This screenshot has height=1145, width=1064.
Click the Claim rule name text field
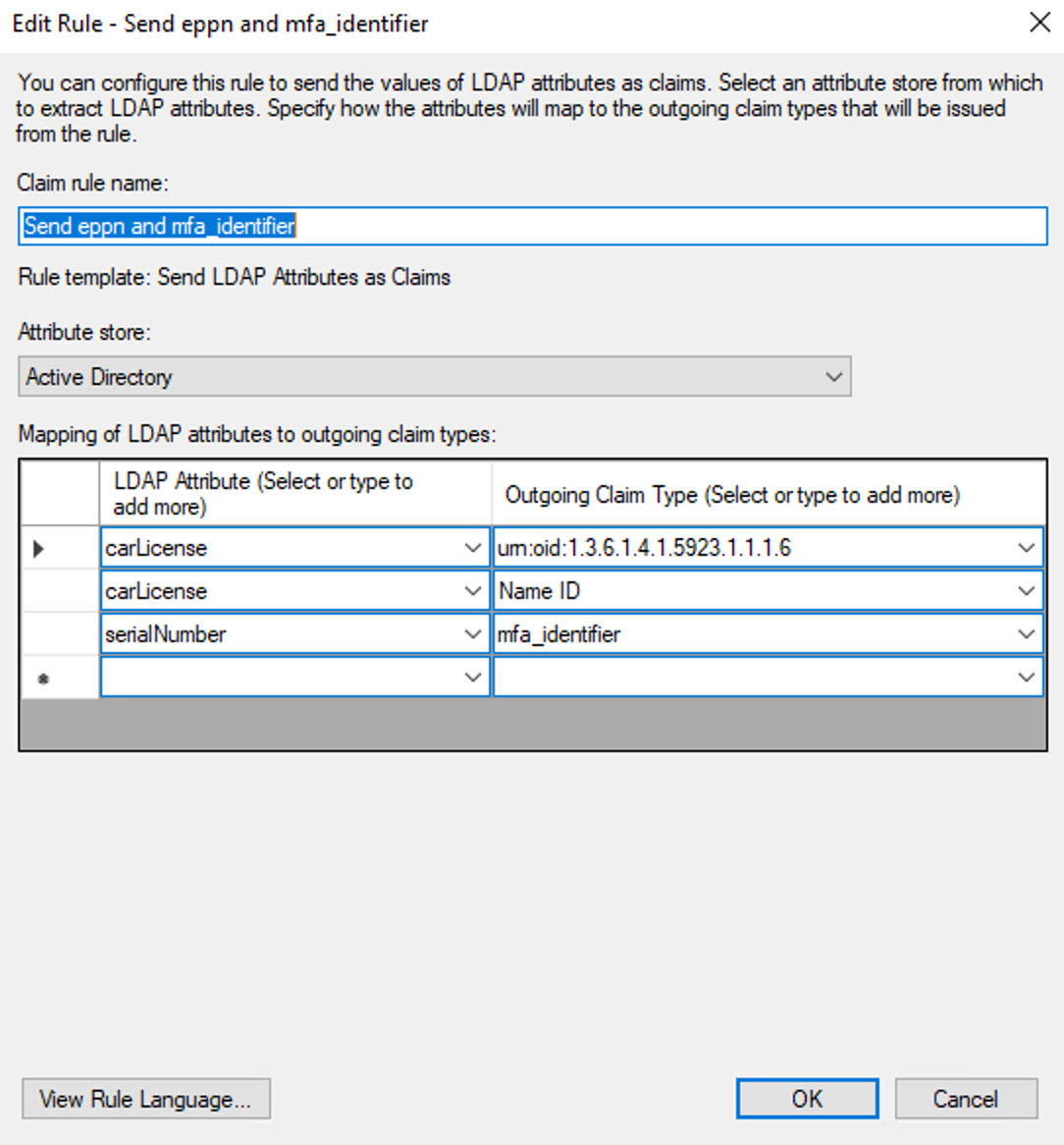pos(532,226)
